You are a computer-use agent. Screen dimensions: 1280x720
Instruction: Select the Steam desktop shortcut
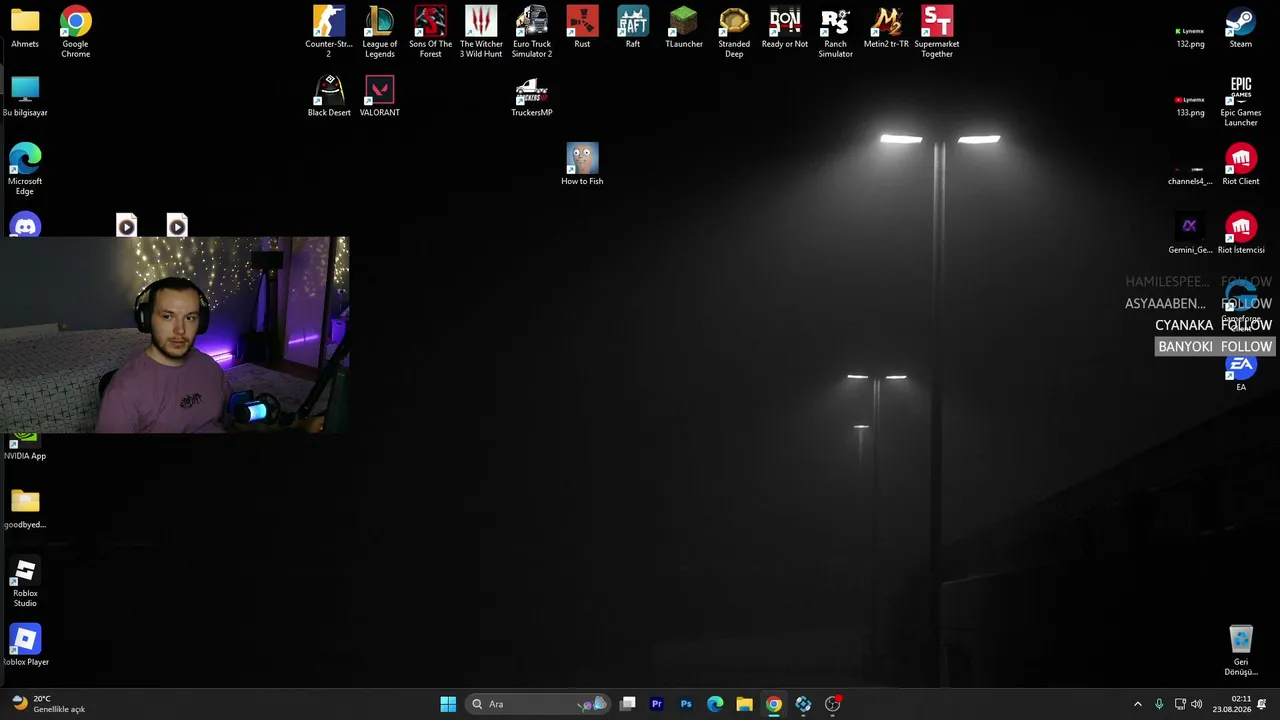1241,27
